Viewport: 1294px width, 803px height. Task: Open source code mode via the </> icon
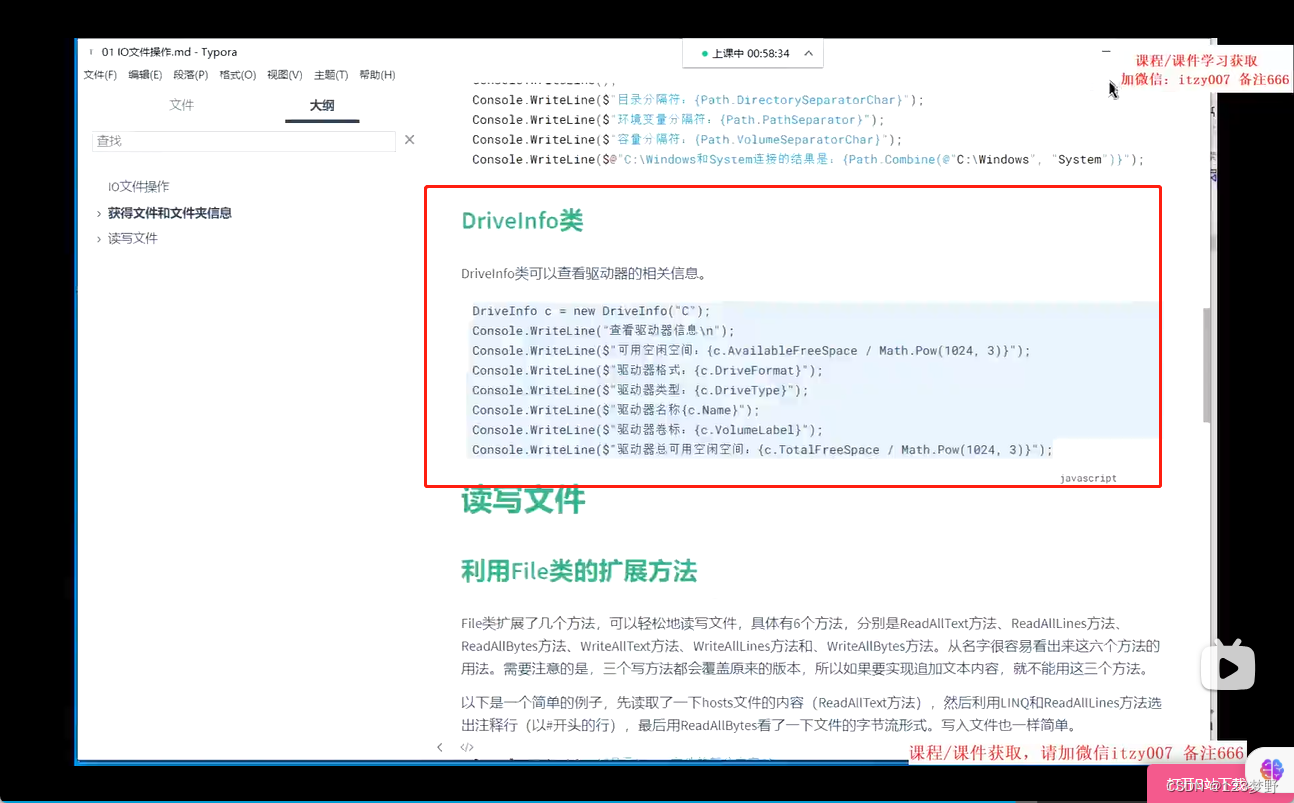(x=466, y=746)
